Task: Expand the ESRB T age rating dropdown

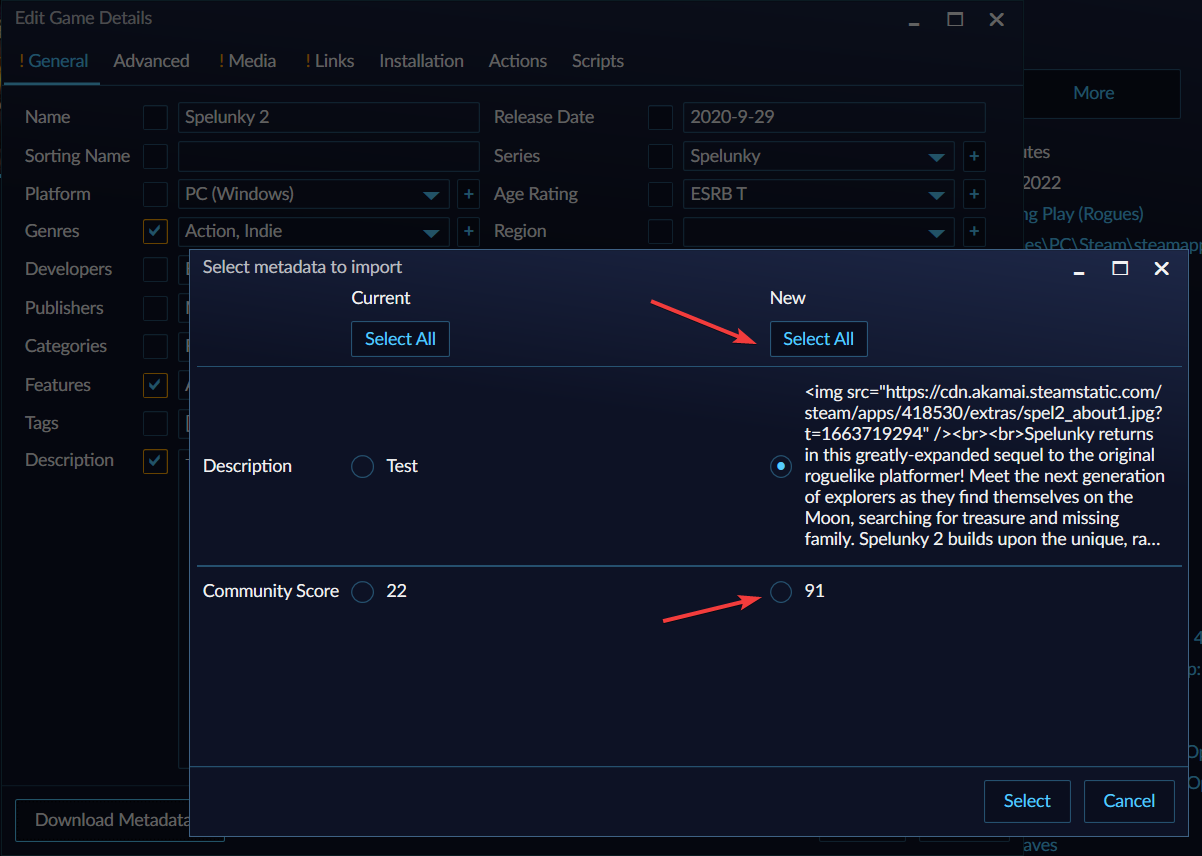Action: [937, 194]
